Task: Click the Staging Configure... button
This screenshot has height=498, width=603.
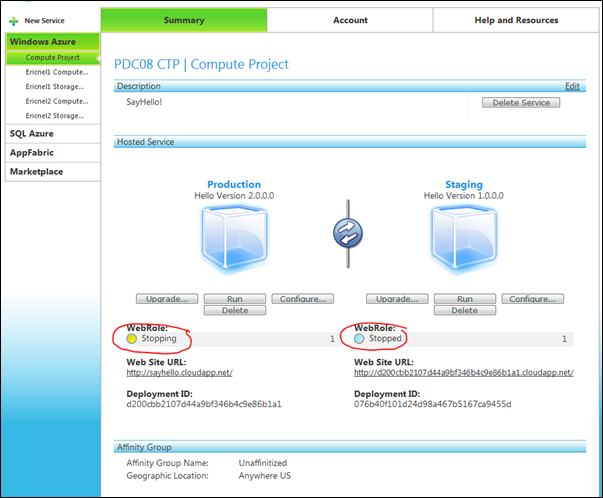Action: 533,299
